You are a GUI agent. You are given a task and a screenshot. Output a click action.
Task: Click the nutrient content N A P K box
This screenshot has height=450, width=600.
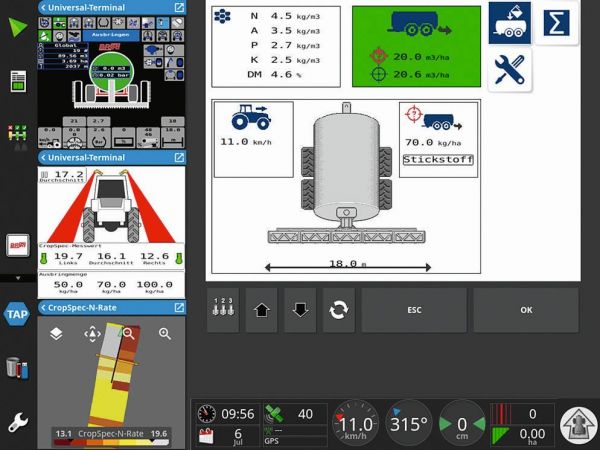pyautogui.click(x=276, y=46)
